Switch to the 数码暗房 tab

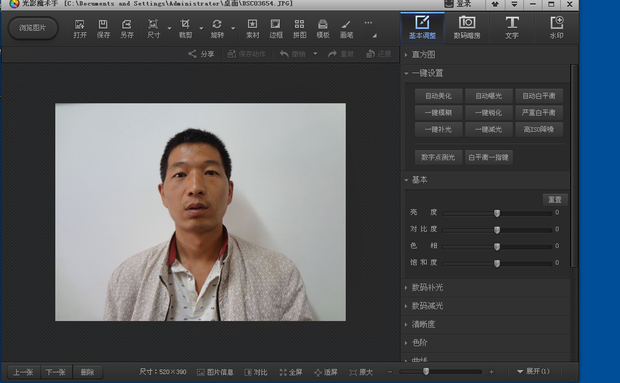(467, 27)
